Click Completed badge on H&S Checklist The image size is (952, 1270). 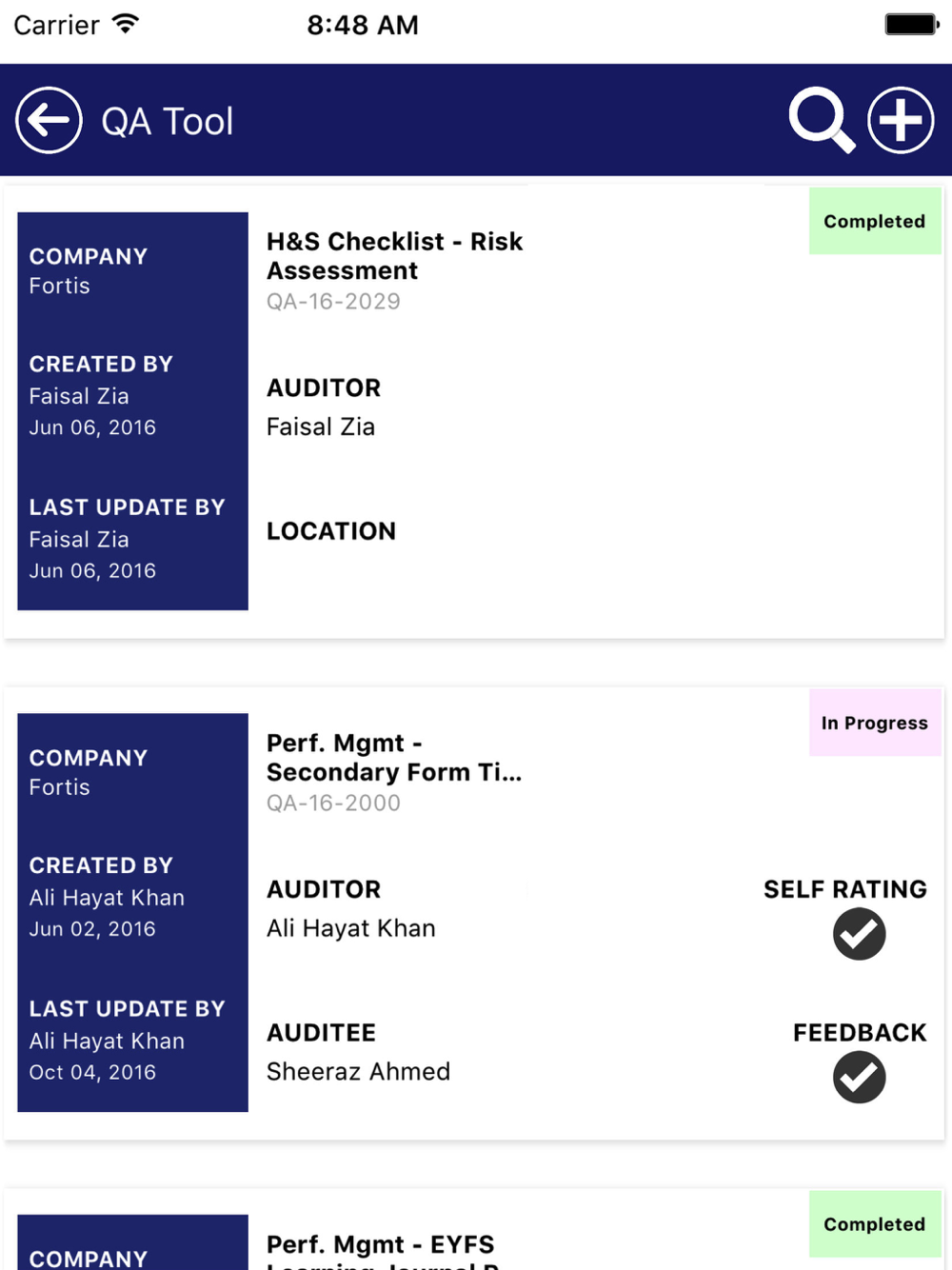pyautogui.click(x=874, y=221)
